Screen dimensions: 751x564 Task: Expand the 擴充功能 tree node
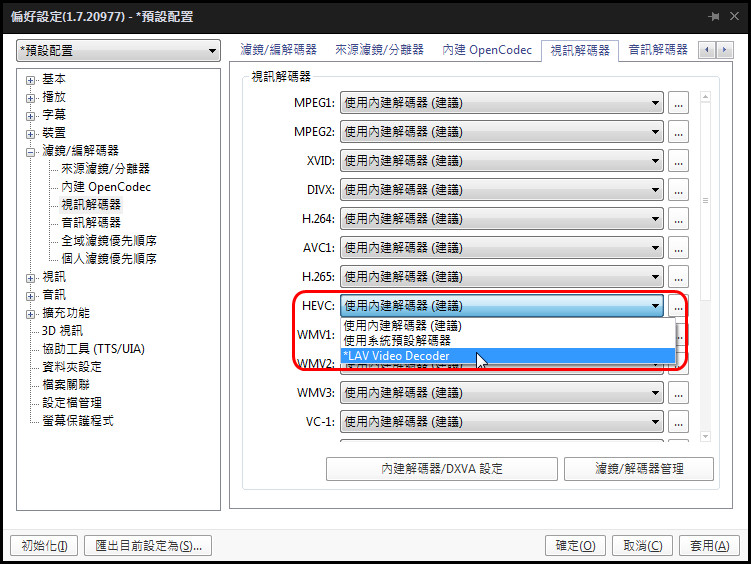point(30,315)
